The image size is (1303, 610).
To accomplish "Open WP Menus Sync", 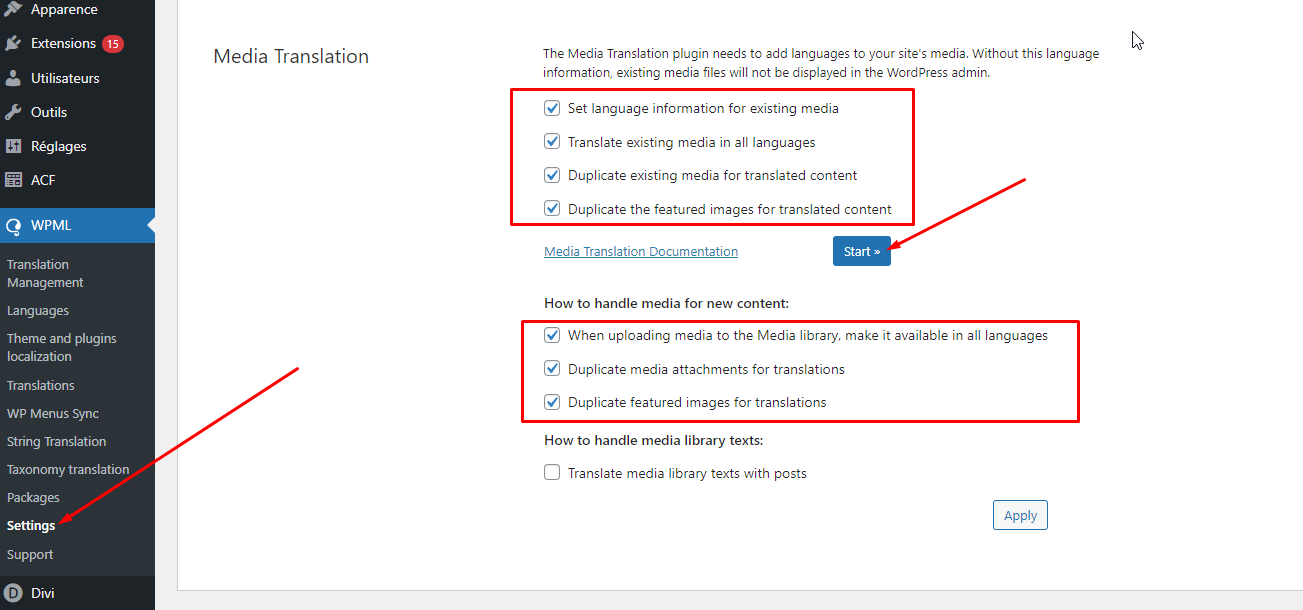I will click(x=53, y=413).
